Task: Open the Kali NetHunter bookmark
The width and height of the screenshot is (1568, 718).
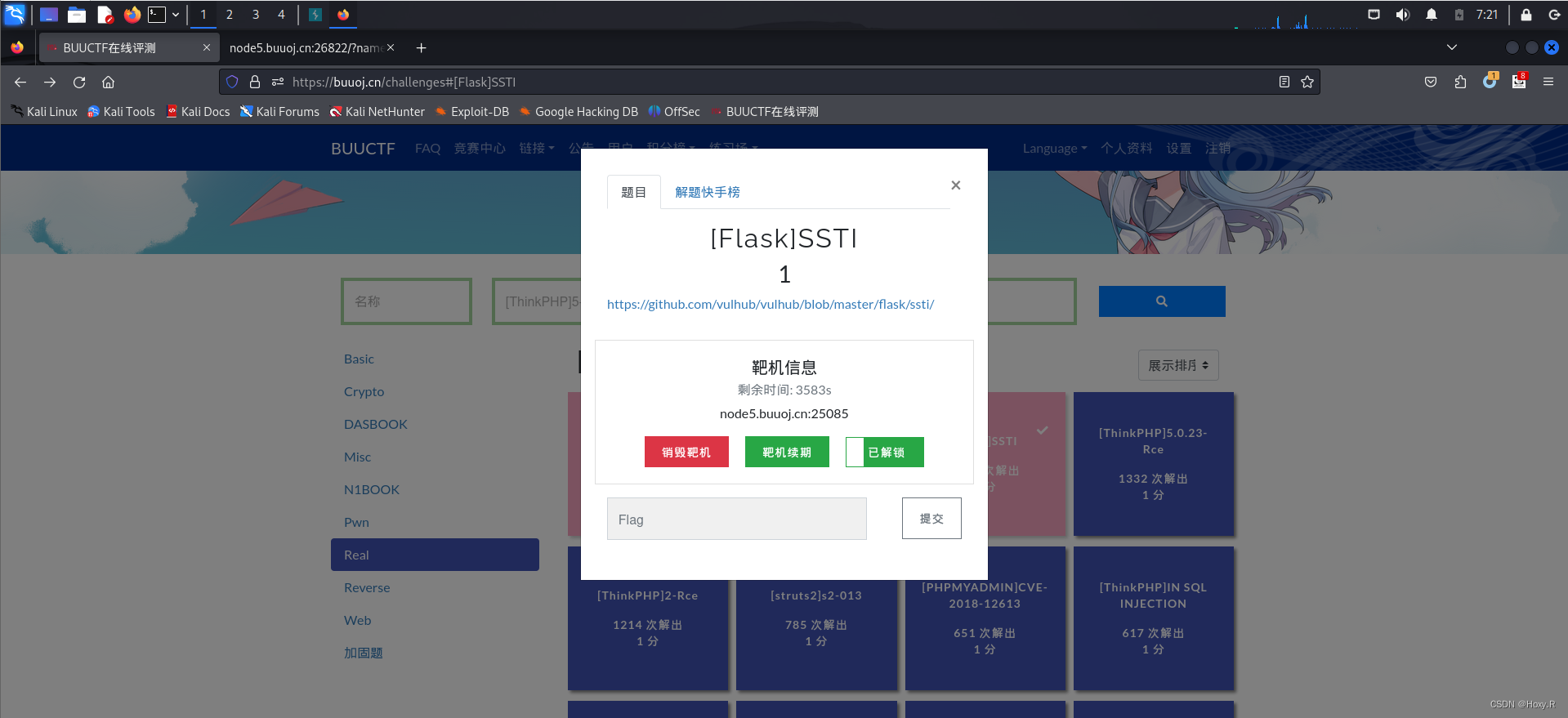Action: pyautogui.click(x=377, y=112)
